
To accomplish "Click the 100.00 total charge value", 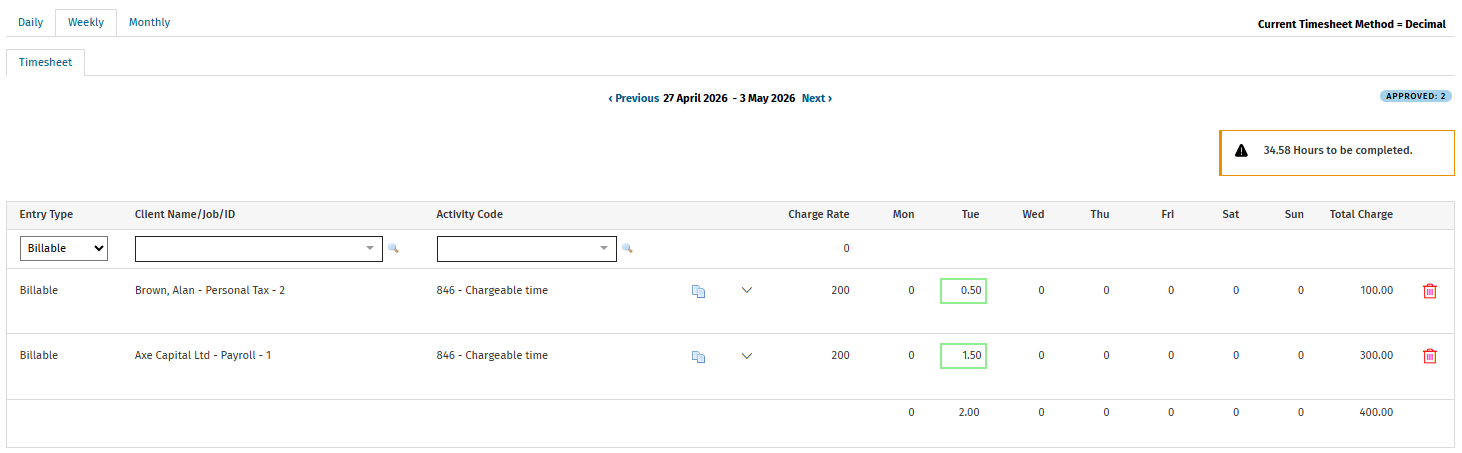I will [x=1375, y=291].
